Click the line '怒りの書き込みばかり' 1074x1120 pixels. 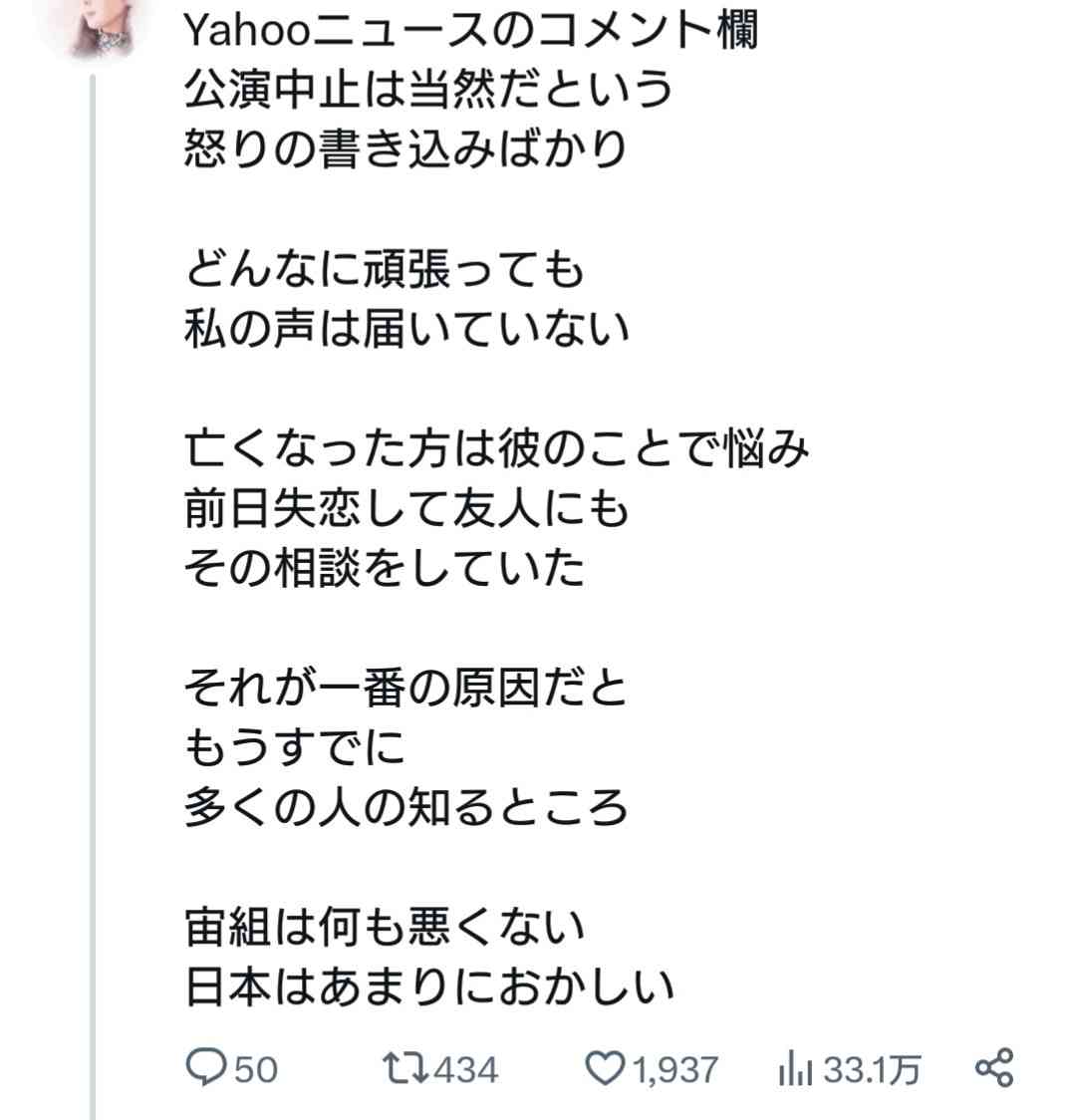[x=405, y=148]
